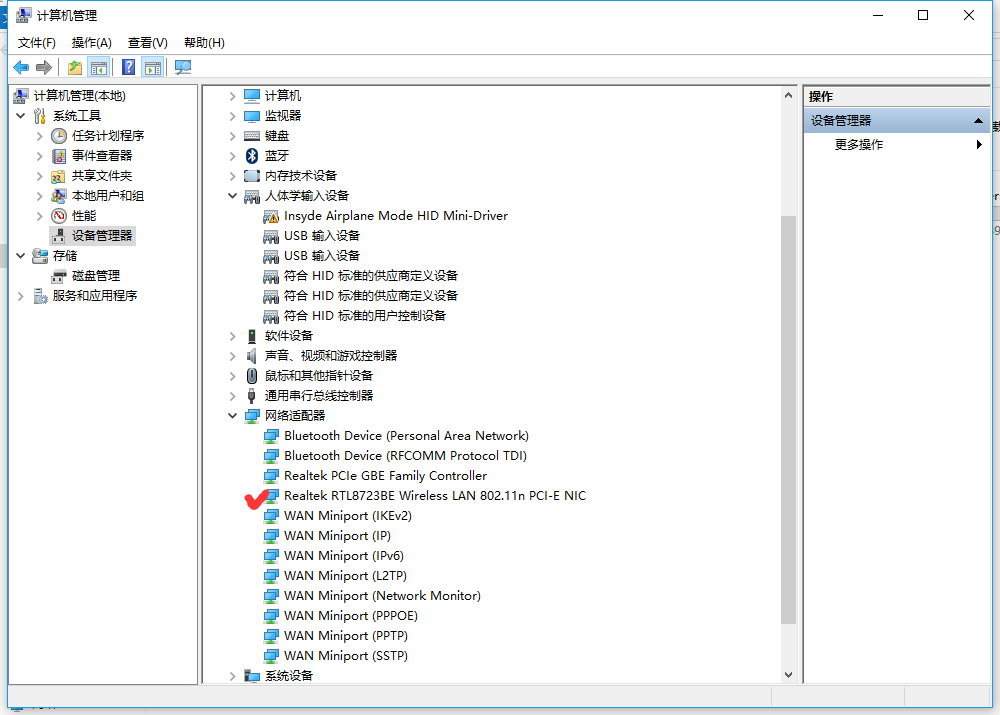Select the Bluetooth (蓝牙) icon

[x=252, y=156]
